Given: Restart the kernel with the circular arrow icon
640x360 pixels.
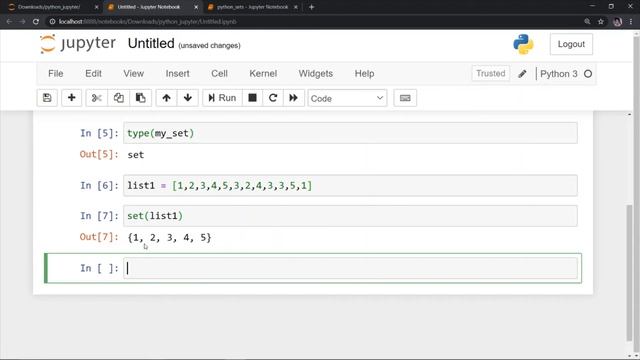Looking at the screenshot, I should pos(273,98).
